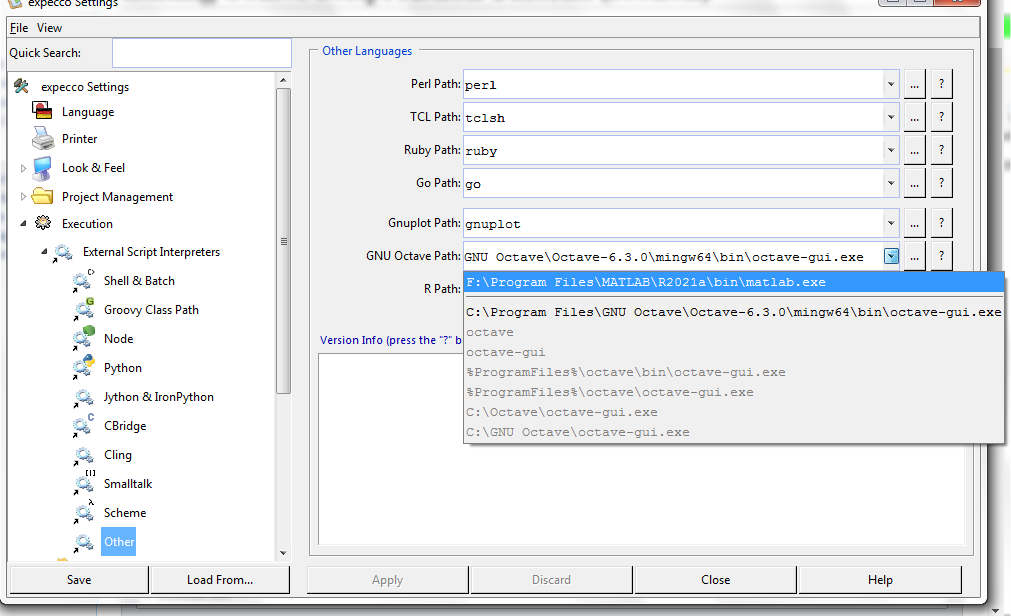Screen dimensions: 1011x616
Task: Open the View menu
Action: click(50, 28)
